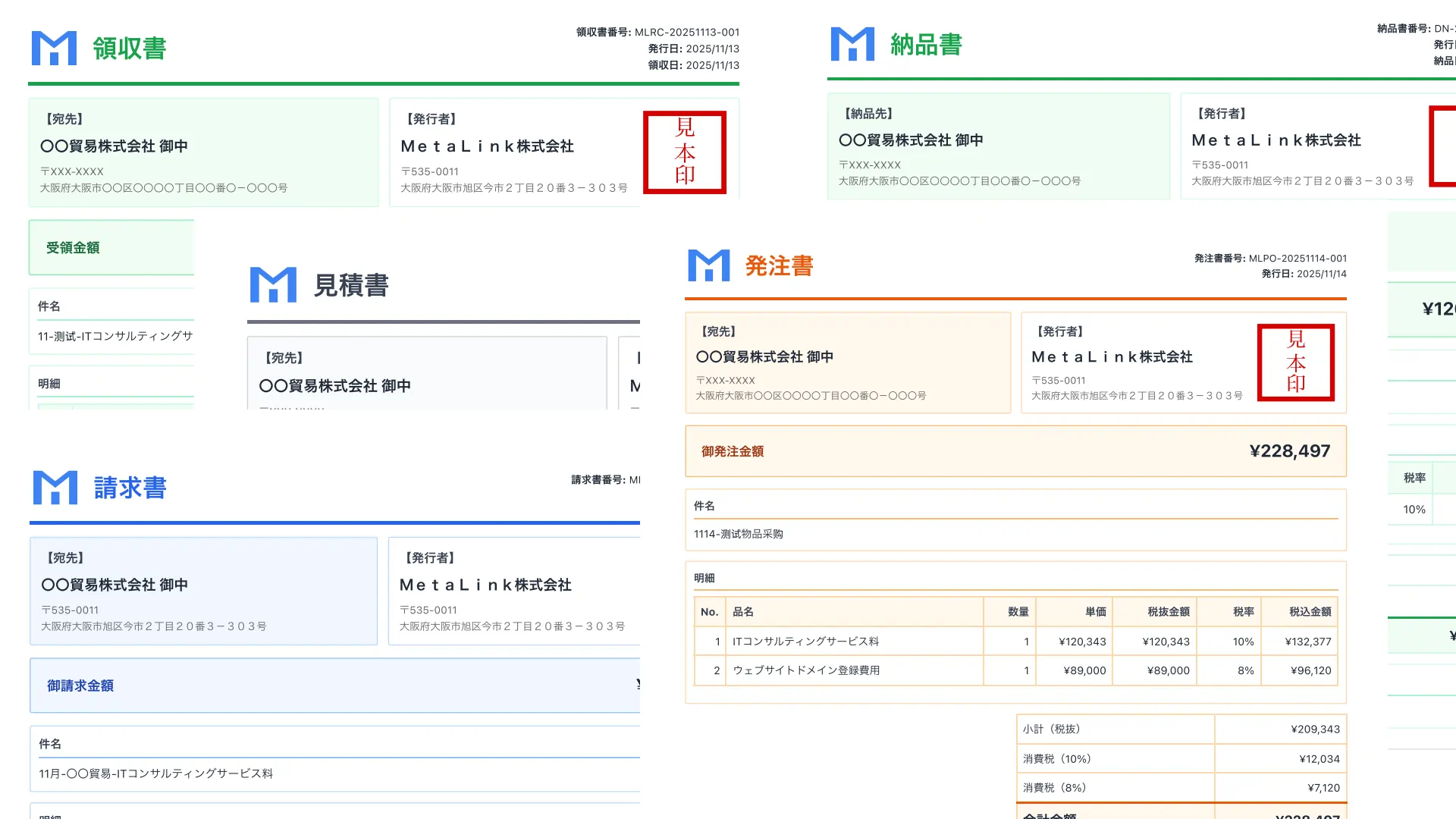Click the 御発注金額 total ¥228,497
Image resolution: width=1456 pixels, height=819 pixels.
point(1290,450)
